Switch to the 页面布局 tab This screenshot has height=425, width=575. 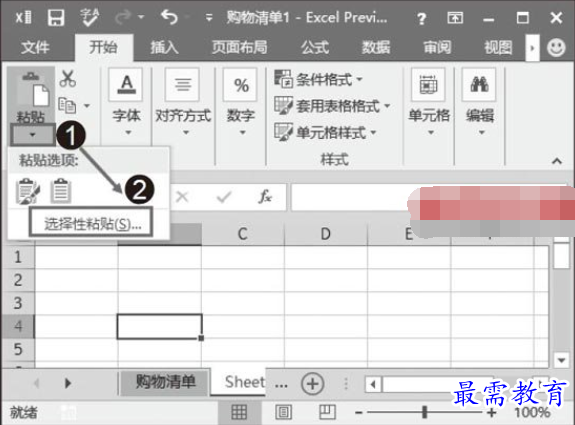(x=239, y=47)
